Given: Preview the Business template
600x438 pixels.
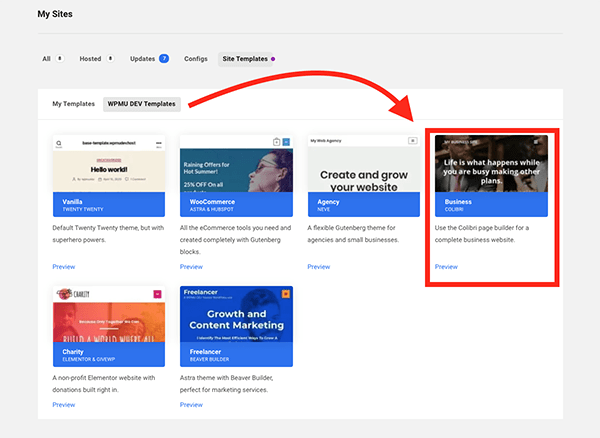Looking at the screenshot, I should pyautogui.click(x=446, y=267).
